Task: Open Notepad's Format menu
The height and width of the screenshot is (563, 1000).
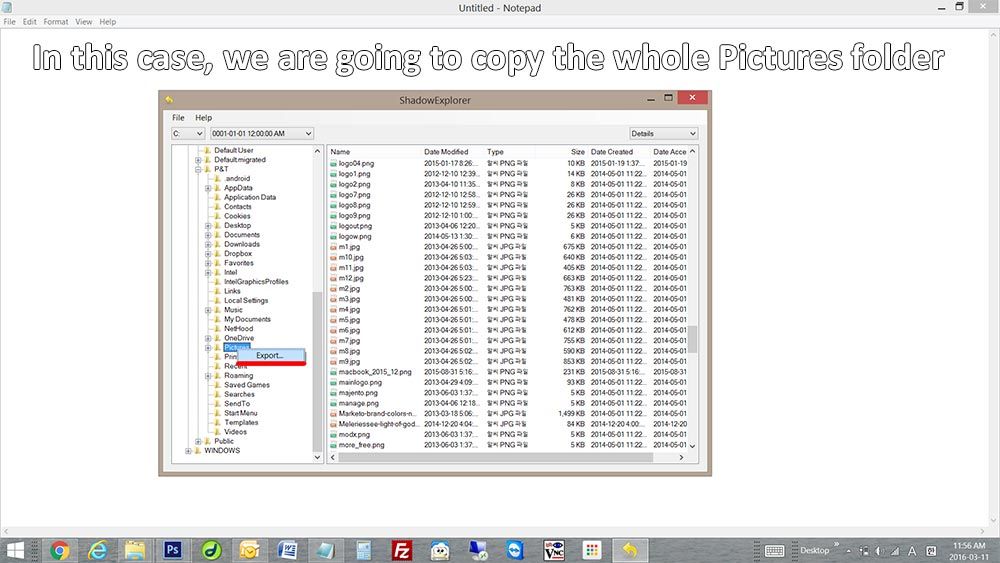Action: 55,22
